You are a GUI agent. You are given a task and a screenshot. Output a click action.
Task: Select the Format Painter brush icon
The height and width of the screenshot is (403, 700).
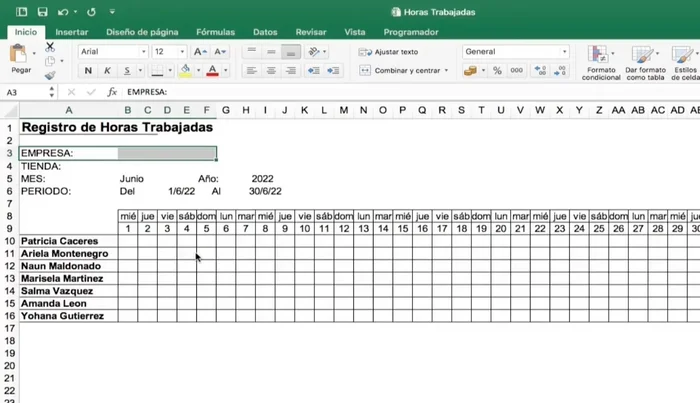(50, 75)
